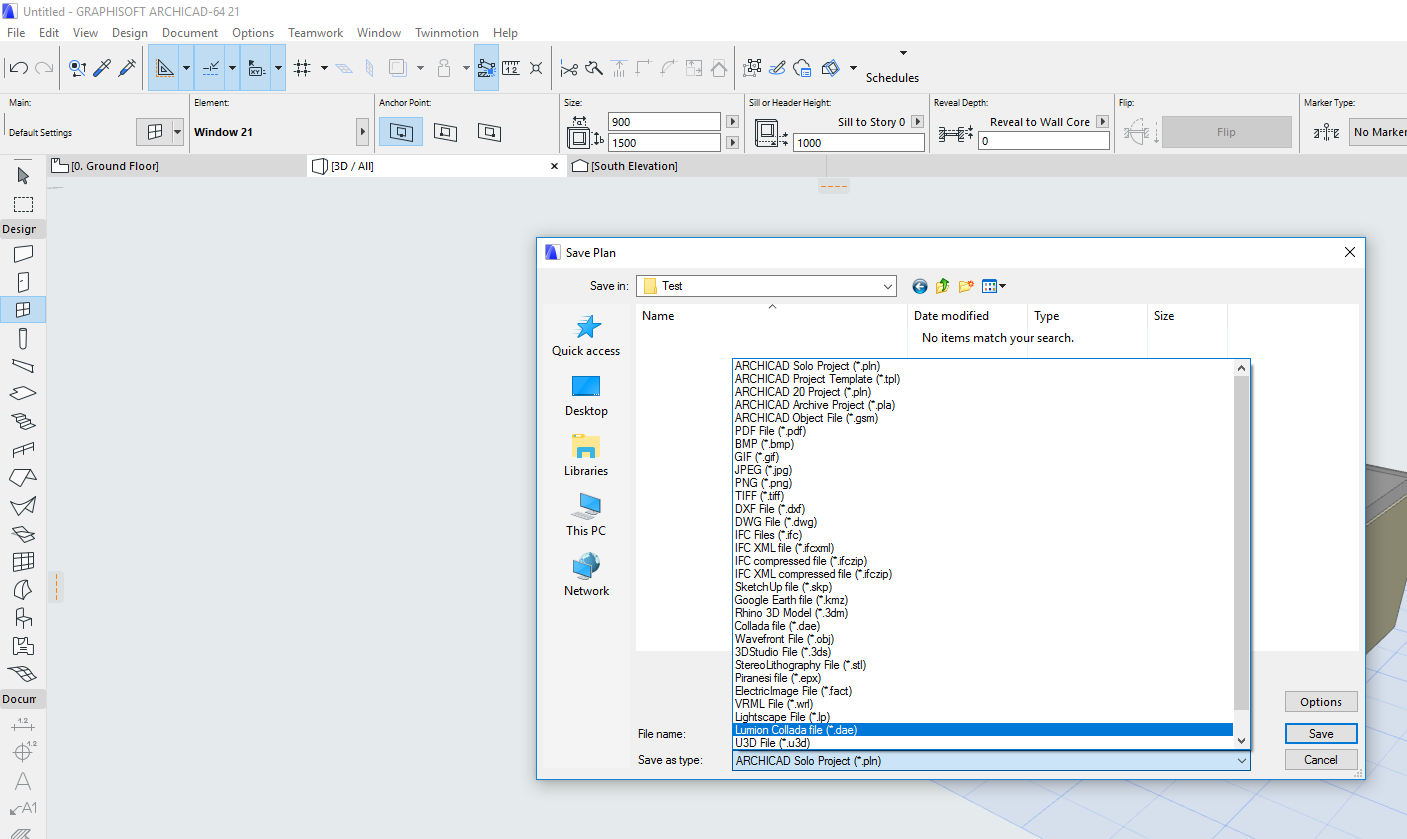The width and height of the screenshot is (1407, 839).
Task: Select the Roof tool in the toolbox
Action: tap(23, 478)
